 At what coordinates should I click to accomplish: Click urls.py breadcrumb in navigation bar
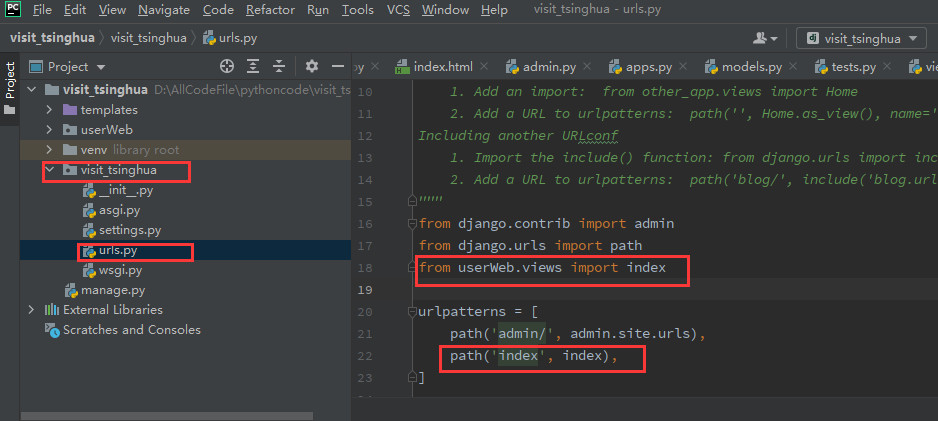tap(231, 38)
